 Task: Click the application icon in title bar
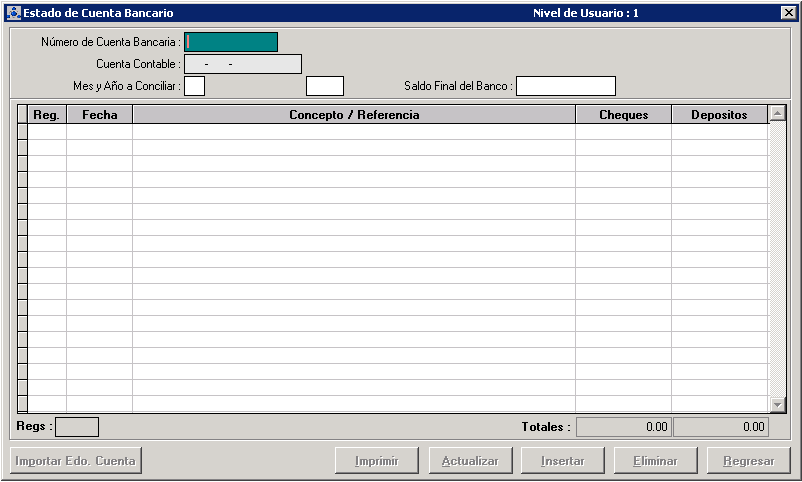pos(13,13)
